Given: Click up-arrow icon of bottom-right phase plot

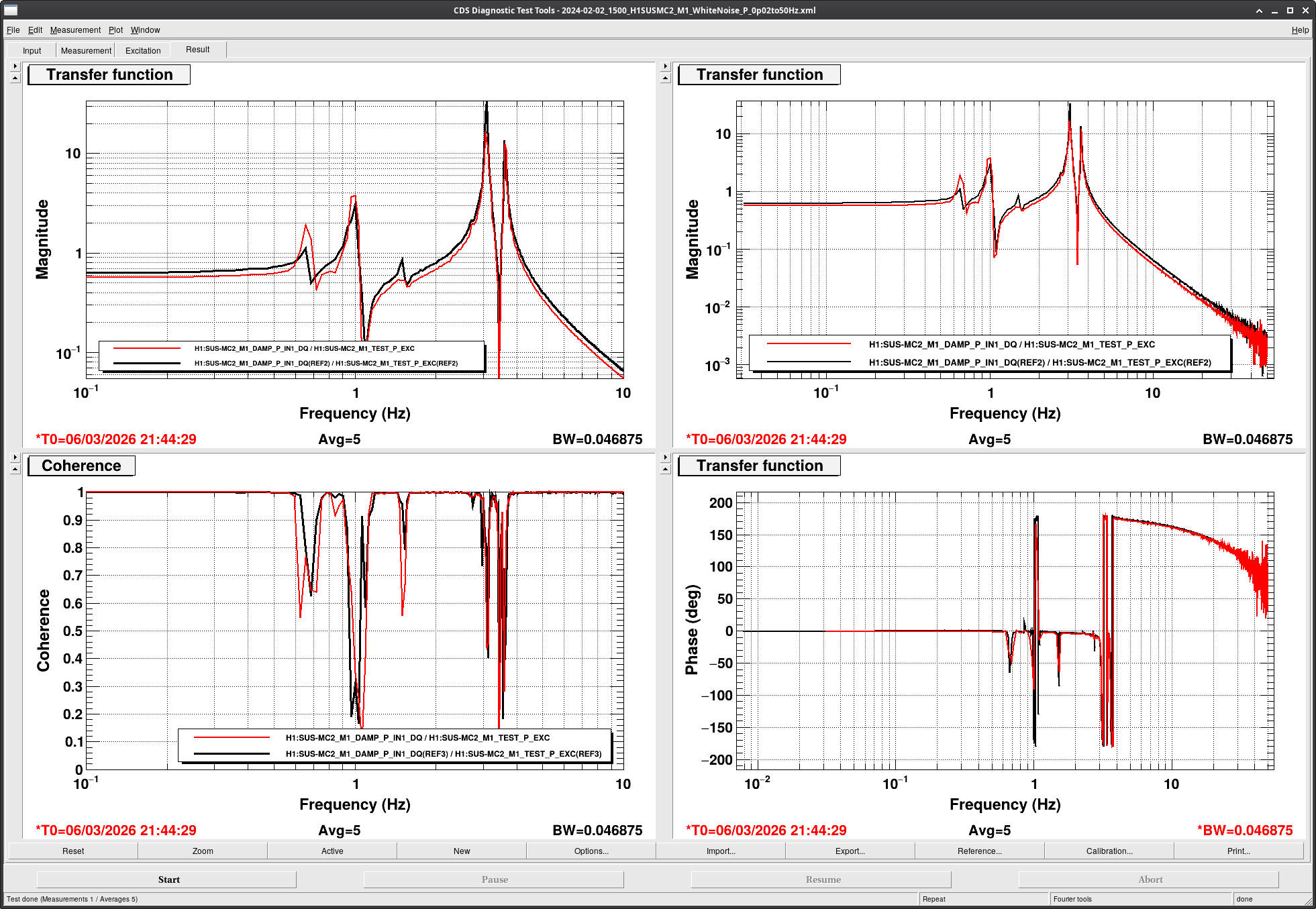Looking at the screenshot, I should [666, 469].
